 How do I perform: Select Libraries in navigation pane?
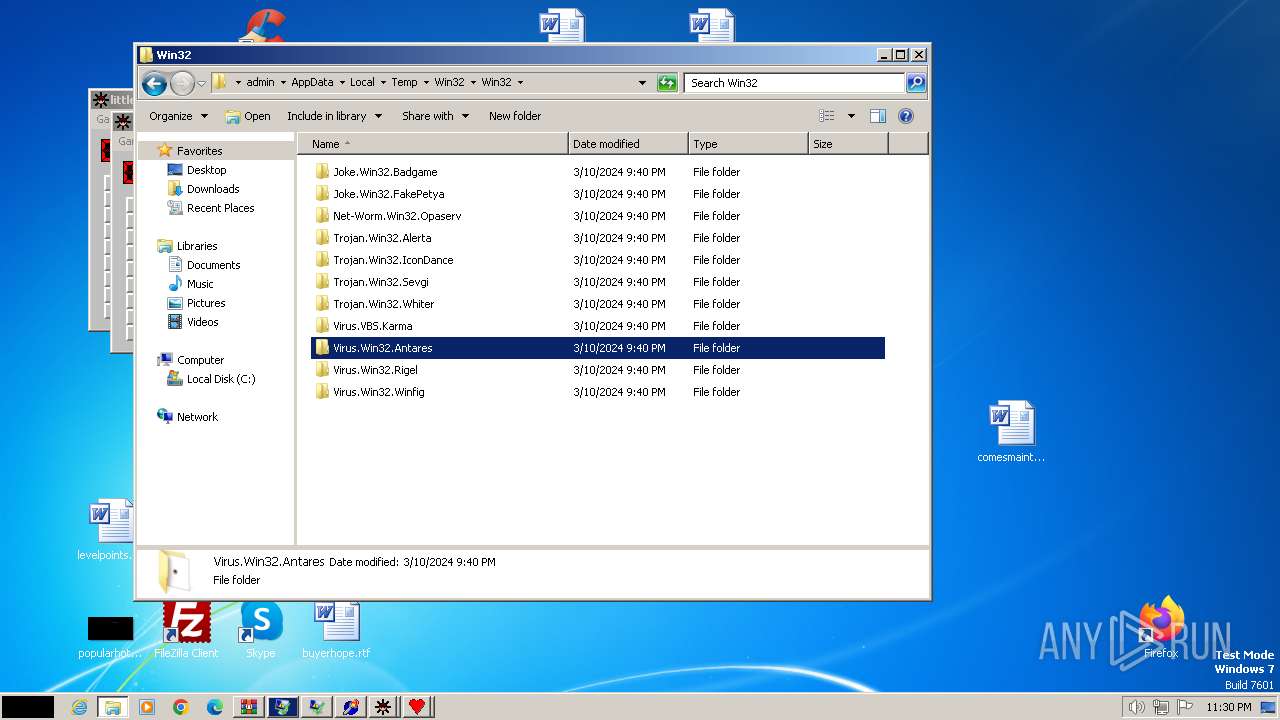197,246
